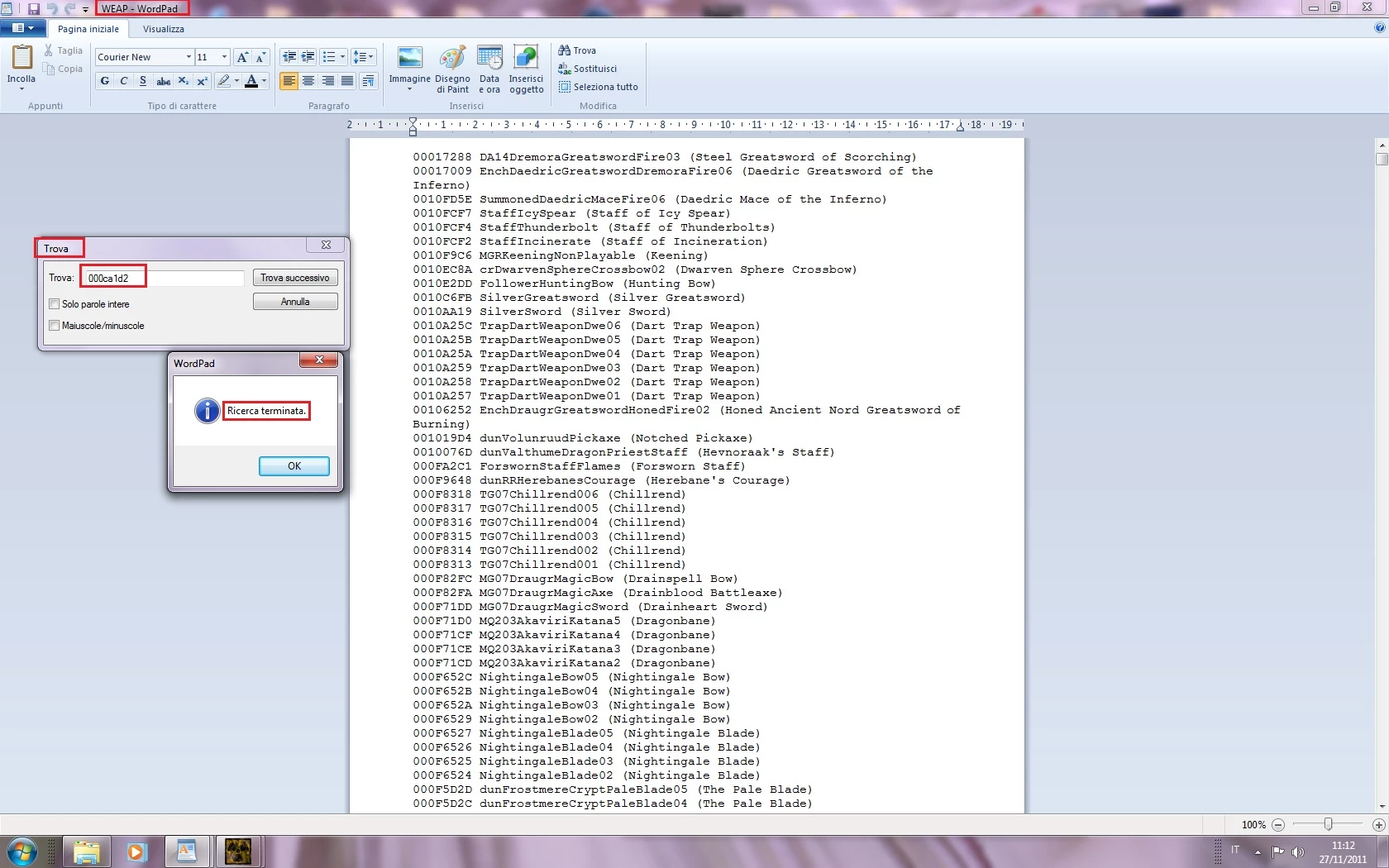Expand the Immagine options arrow
The width and height of the screenshot is (1389, 868).
click(x=410, y=88)
